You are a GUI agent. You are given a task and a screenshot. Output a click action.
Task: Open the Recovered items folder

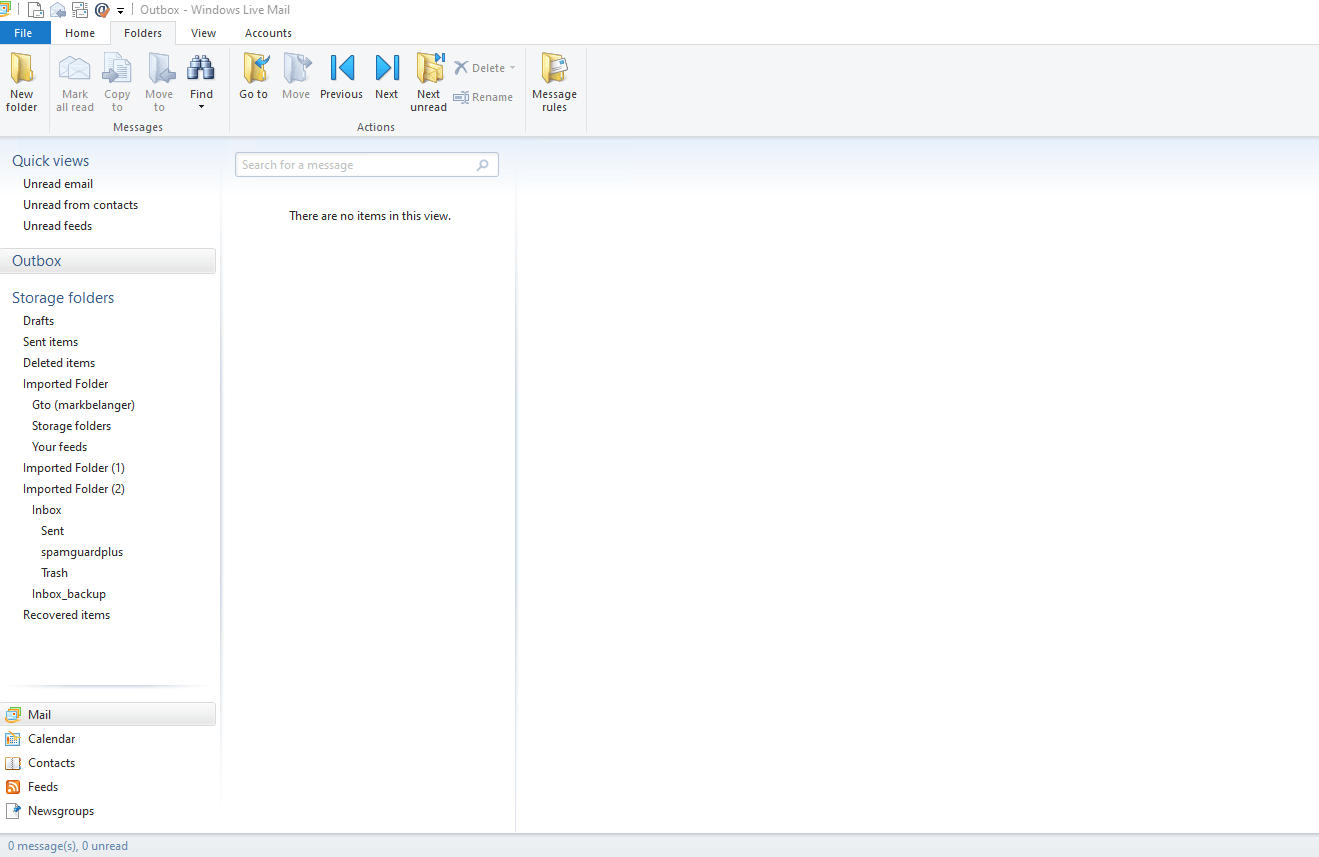pyautogui.click(x=67, y=615)
